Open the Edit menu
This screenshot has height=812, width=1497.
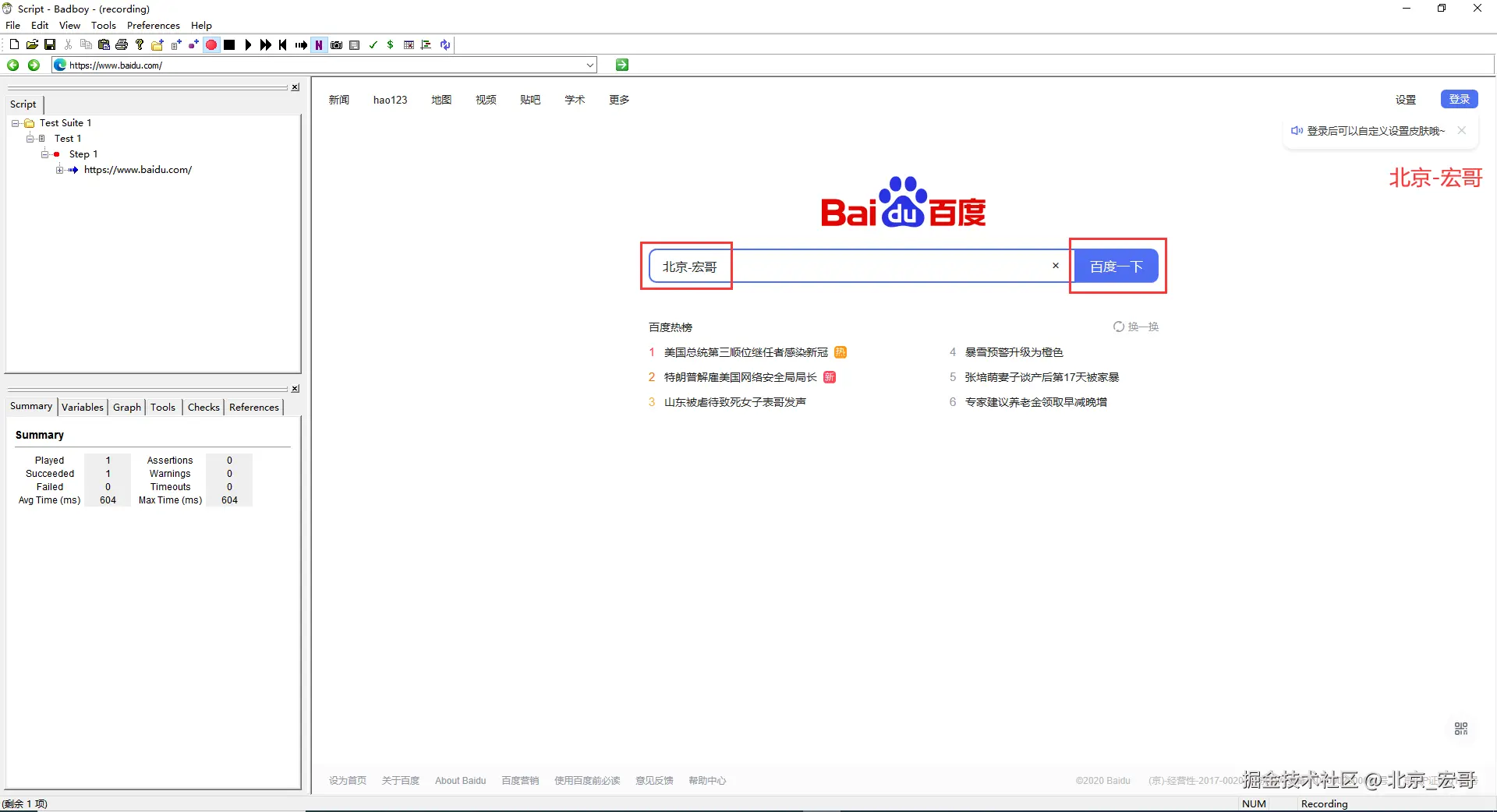[40, 25]
